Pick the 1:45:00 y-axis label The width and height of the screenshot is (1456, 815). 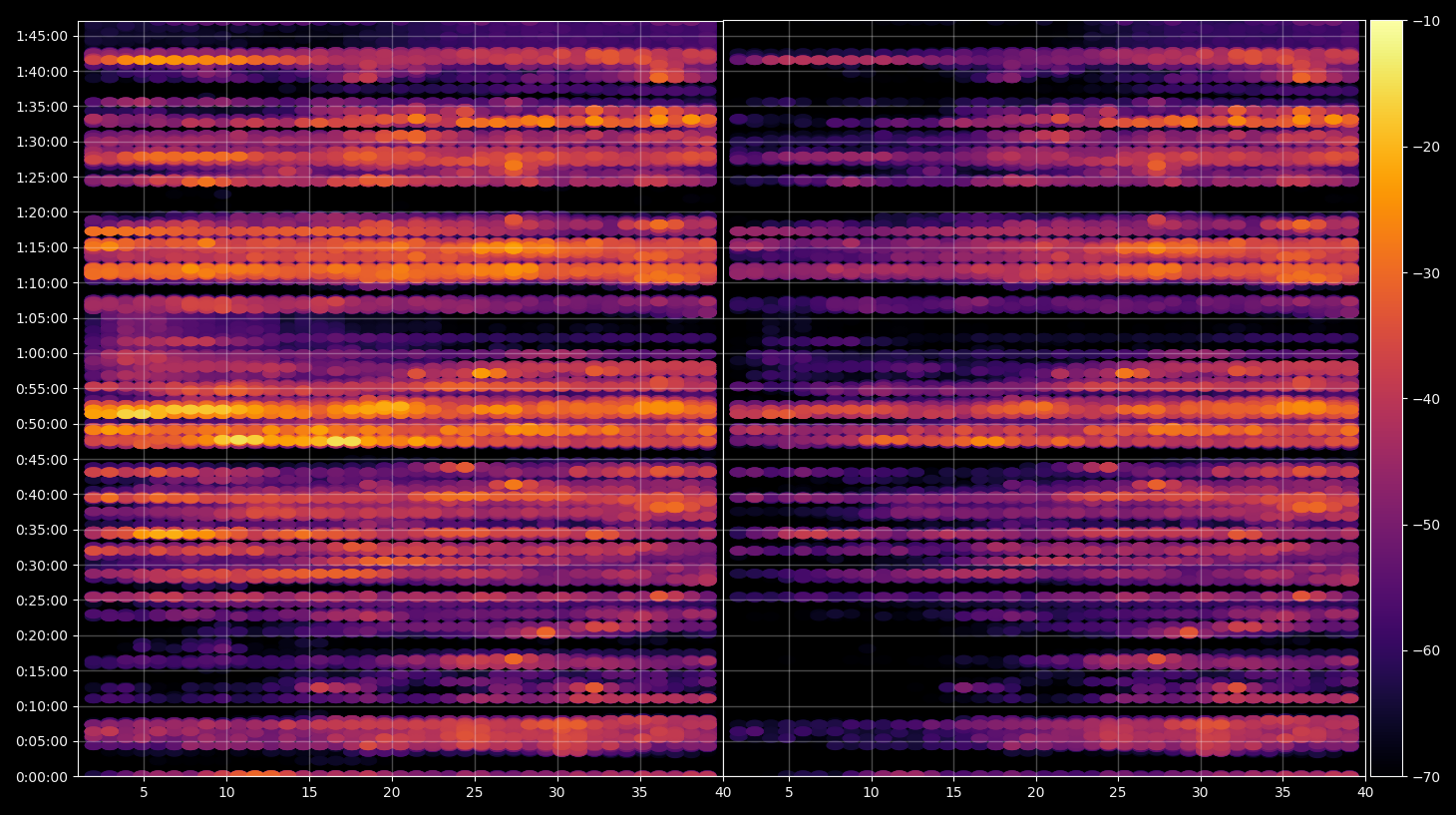(x=42, y=36)
